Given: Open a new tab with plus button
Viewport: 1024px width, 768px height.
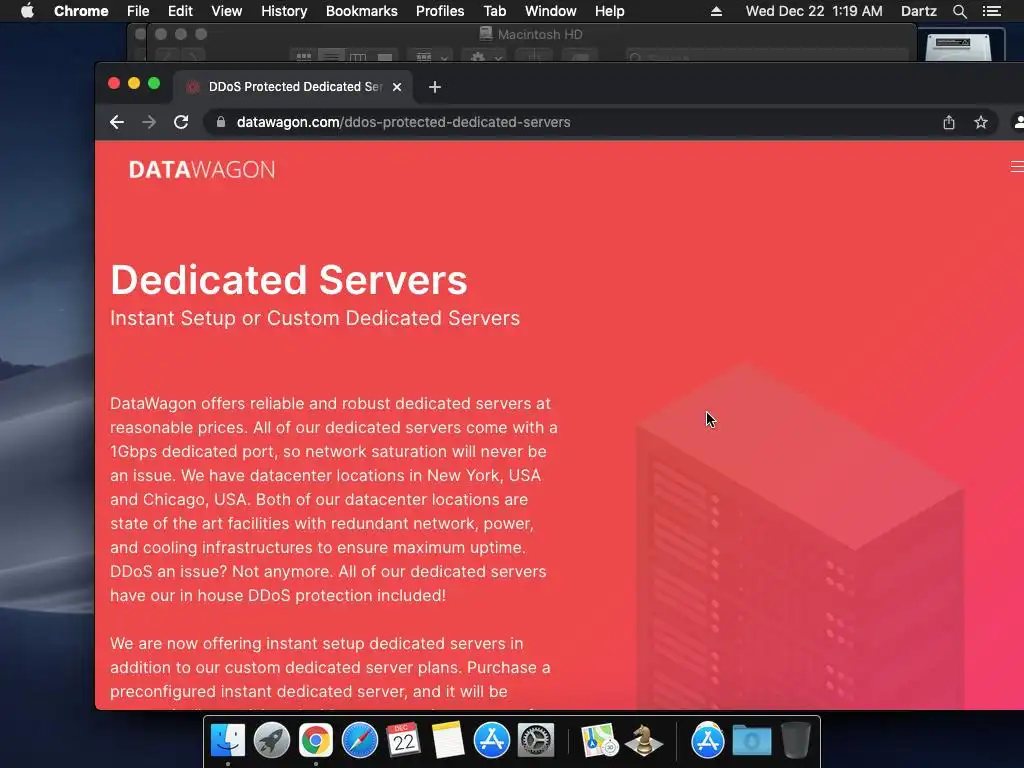Looking at the screenshot, I should tap(435, 87).
